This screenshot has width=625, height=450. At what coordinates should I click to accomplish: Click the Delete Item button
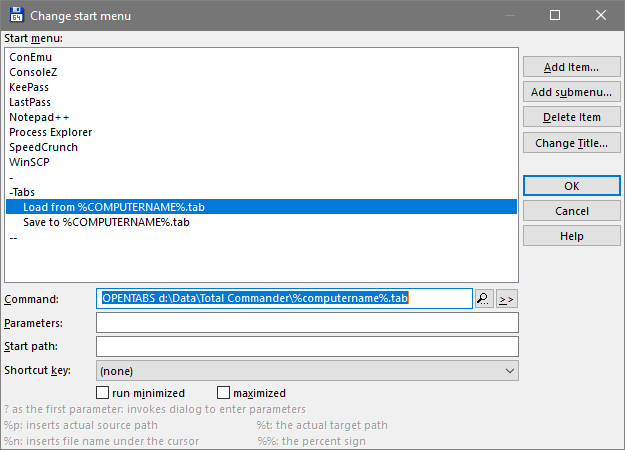[x=571, y=117]
